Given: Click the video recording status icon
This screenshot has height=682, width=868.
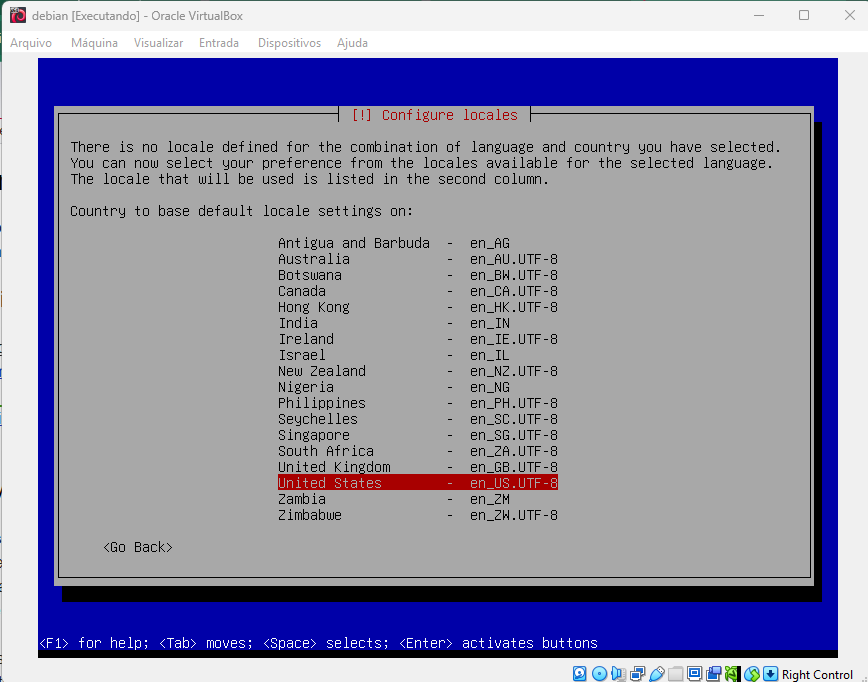Looking at the screenshot, I should pyautogui.click(x=714, y=674).
